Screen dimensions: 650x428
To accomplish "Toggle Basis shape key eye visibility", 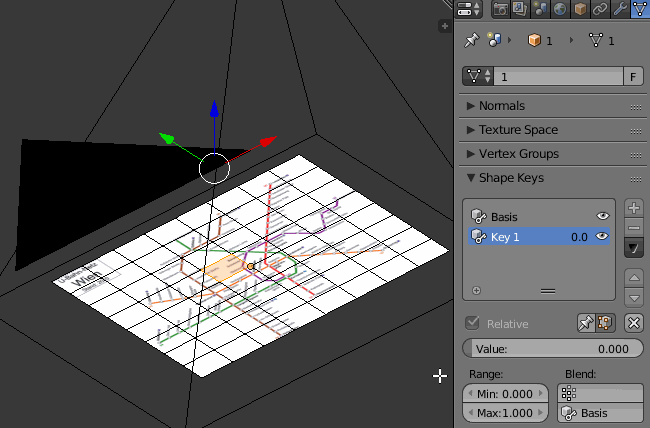I will (602, 216).
